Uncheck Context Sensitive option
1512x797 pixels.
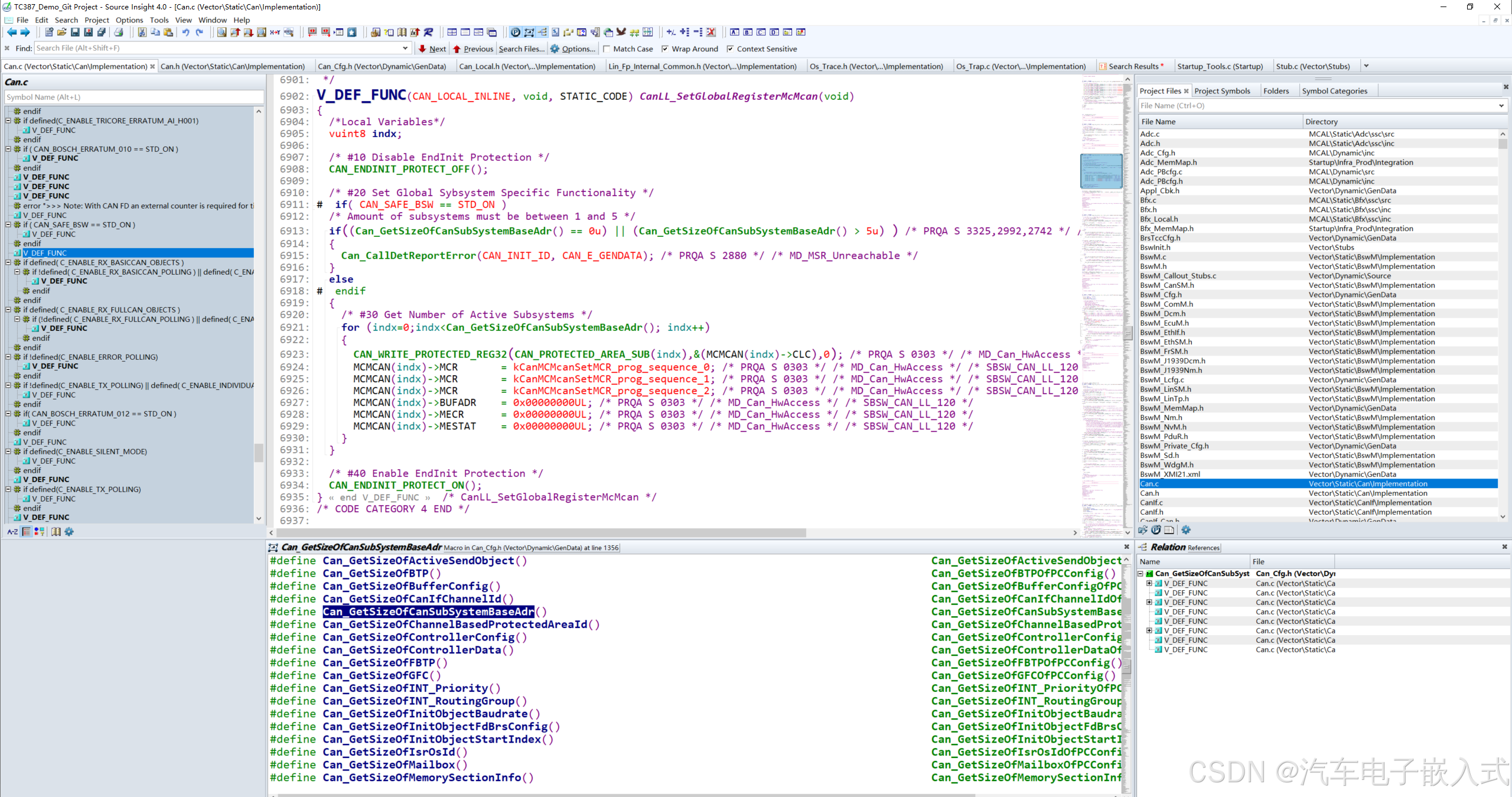click(x=730, y=49)
